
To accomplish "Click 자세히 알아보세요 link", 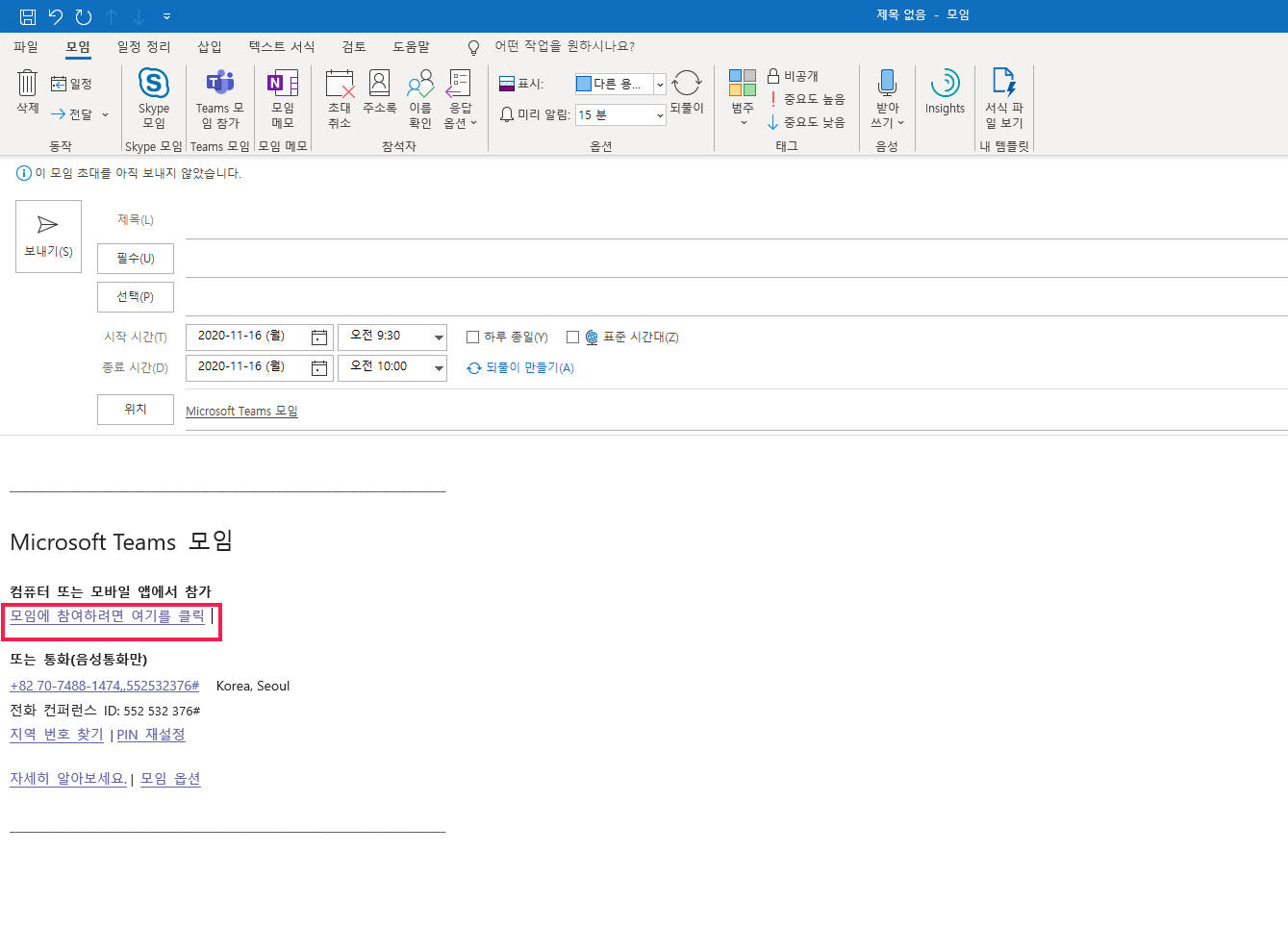I will coord(68,779).
